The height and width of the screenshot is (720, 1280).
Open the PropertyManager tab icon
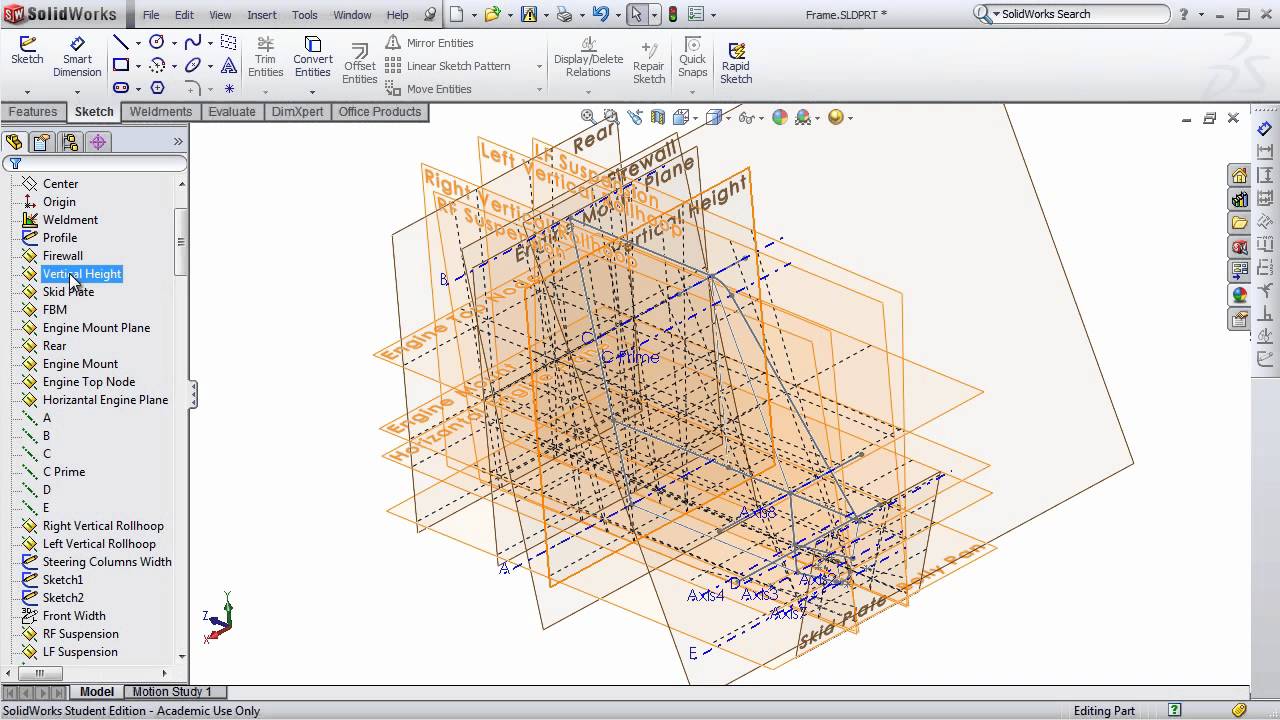41,142
